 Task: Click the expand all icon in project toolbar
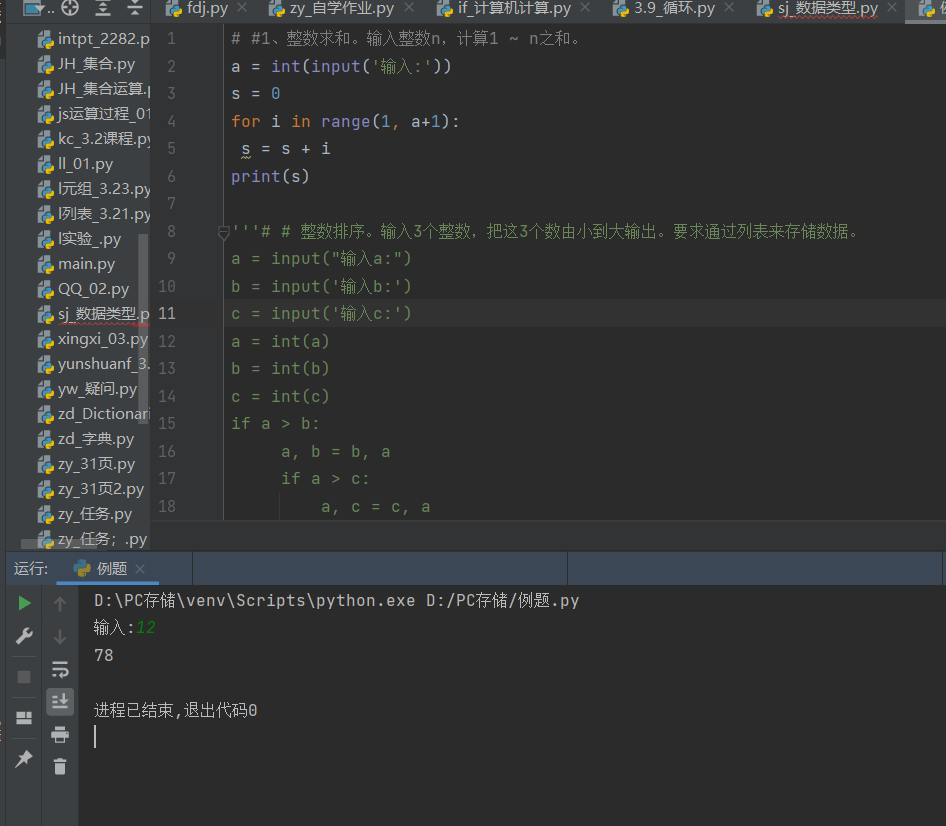pyautogui.click(x=103, y=9)
